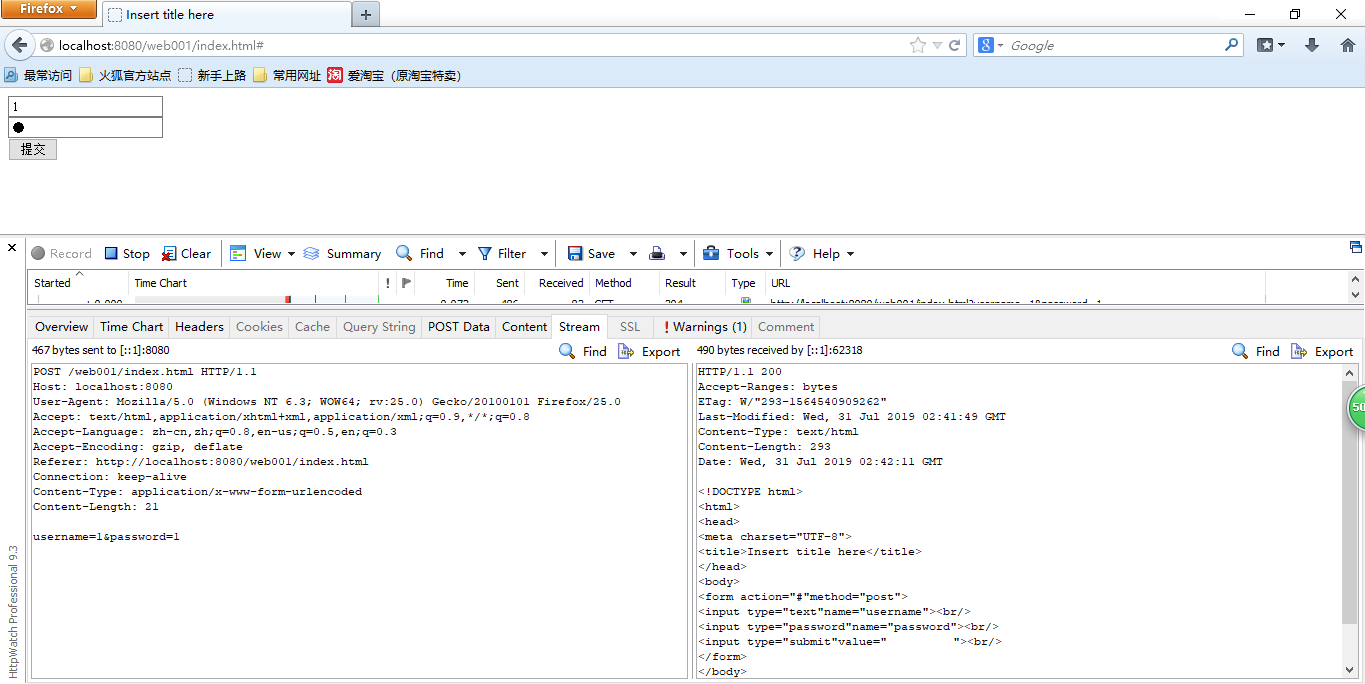Image resolution: width=1365 pixels, height=684 pixels.
Task: Switch to the Headers tab
Action: pyautogui.click(x=199, y=327)
